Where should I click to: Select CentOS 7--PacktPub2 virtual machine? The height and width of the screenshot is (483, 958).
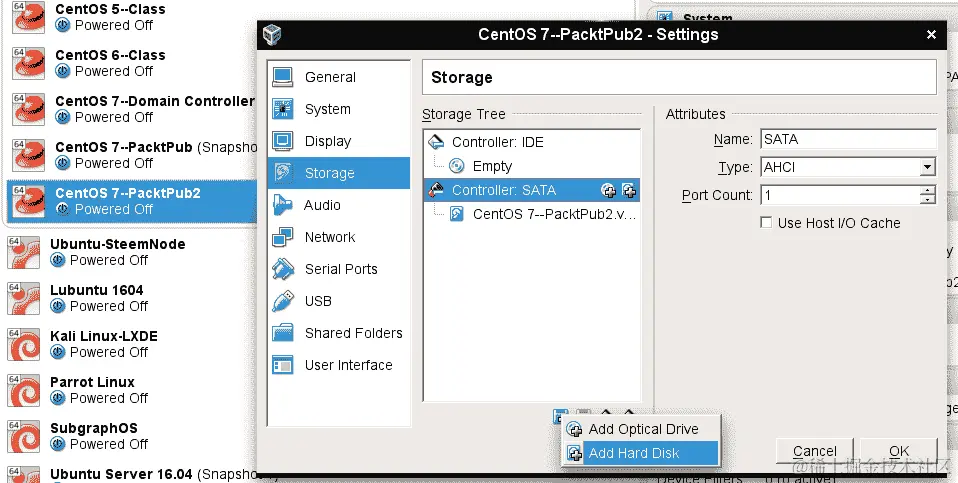[131, 201]
